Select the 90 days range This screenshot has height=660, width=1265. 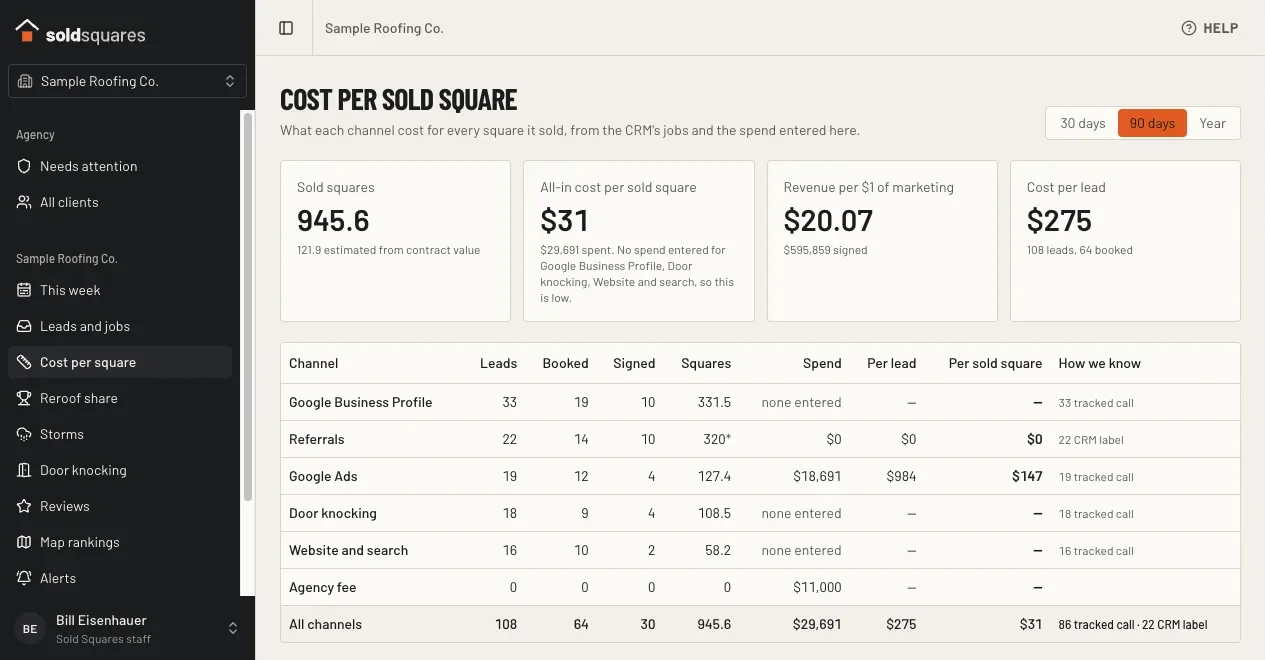pyautogui.click(x=1152, y=123)
